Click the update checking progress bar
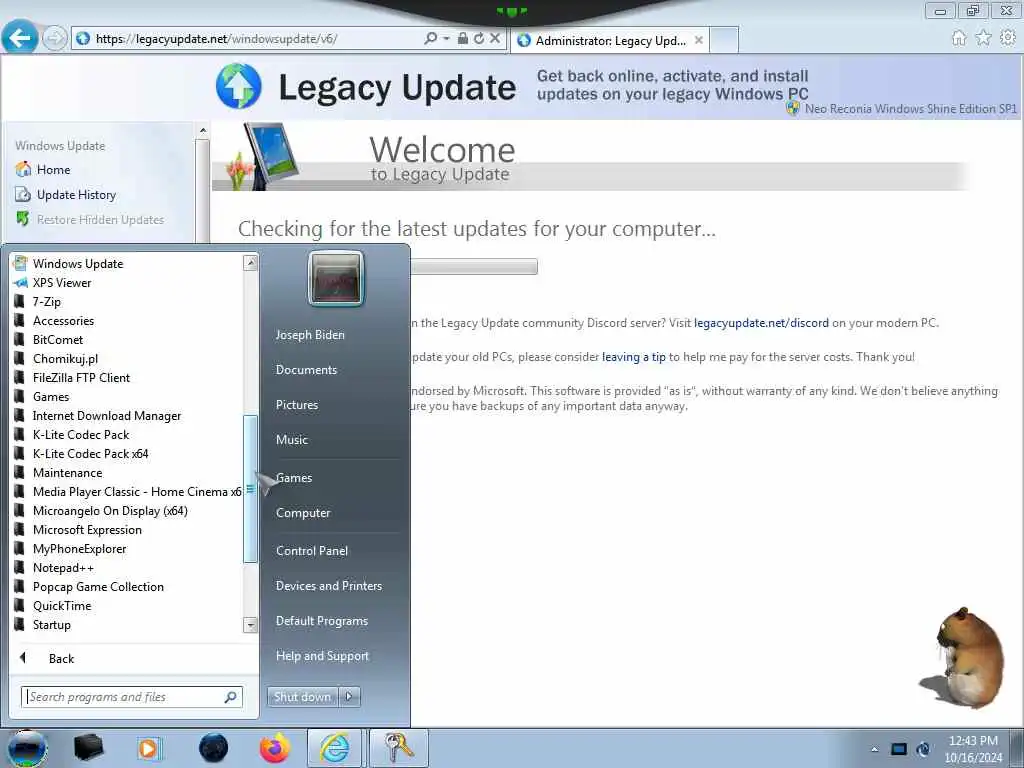1024x768 pixels. click(x=474, y=266)
